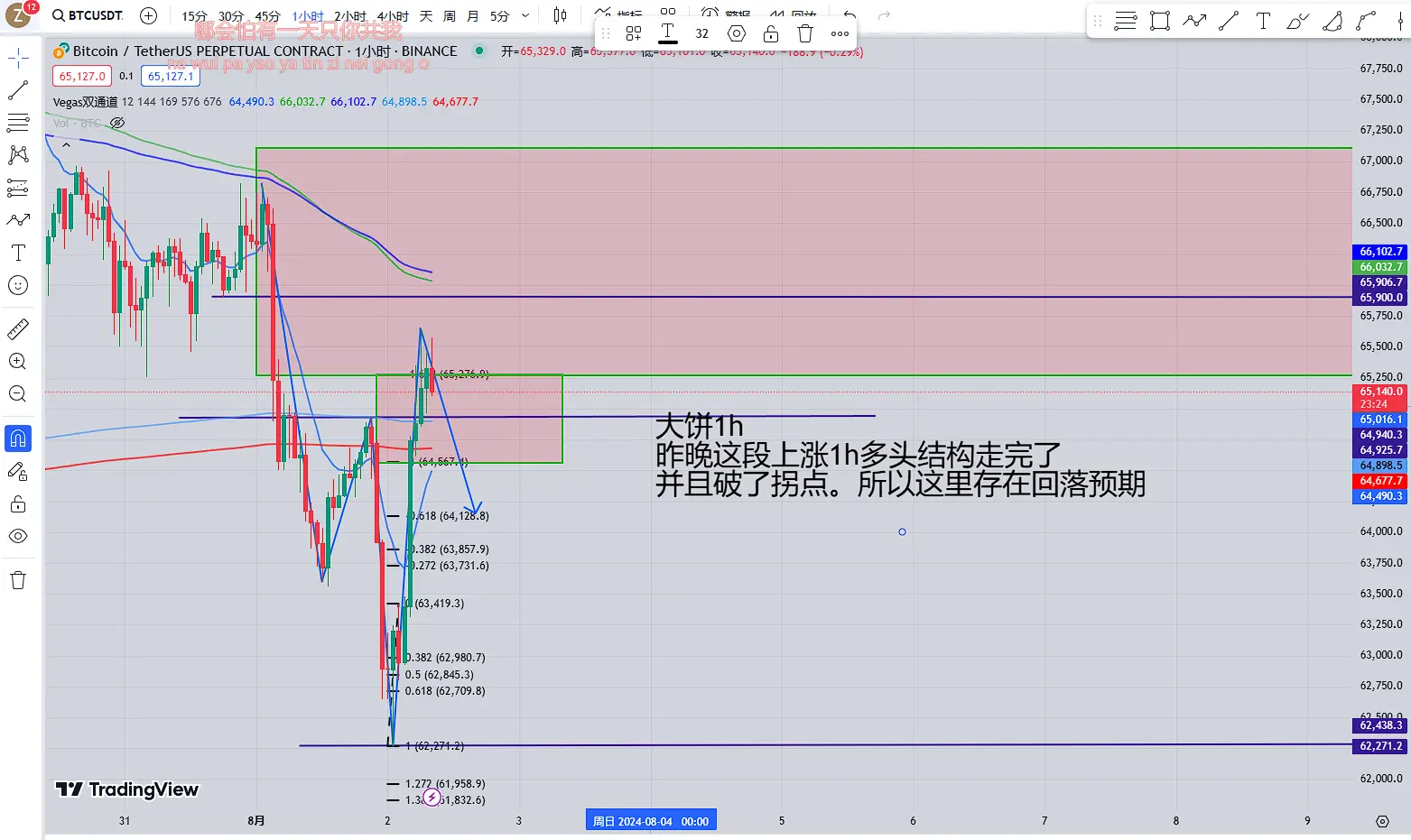Open the user profile avatar Z
Screen dimensions: 1411x840
coord(19,15)
